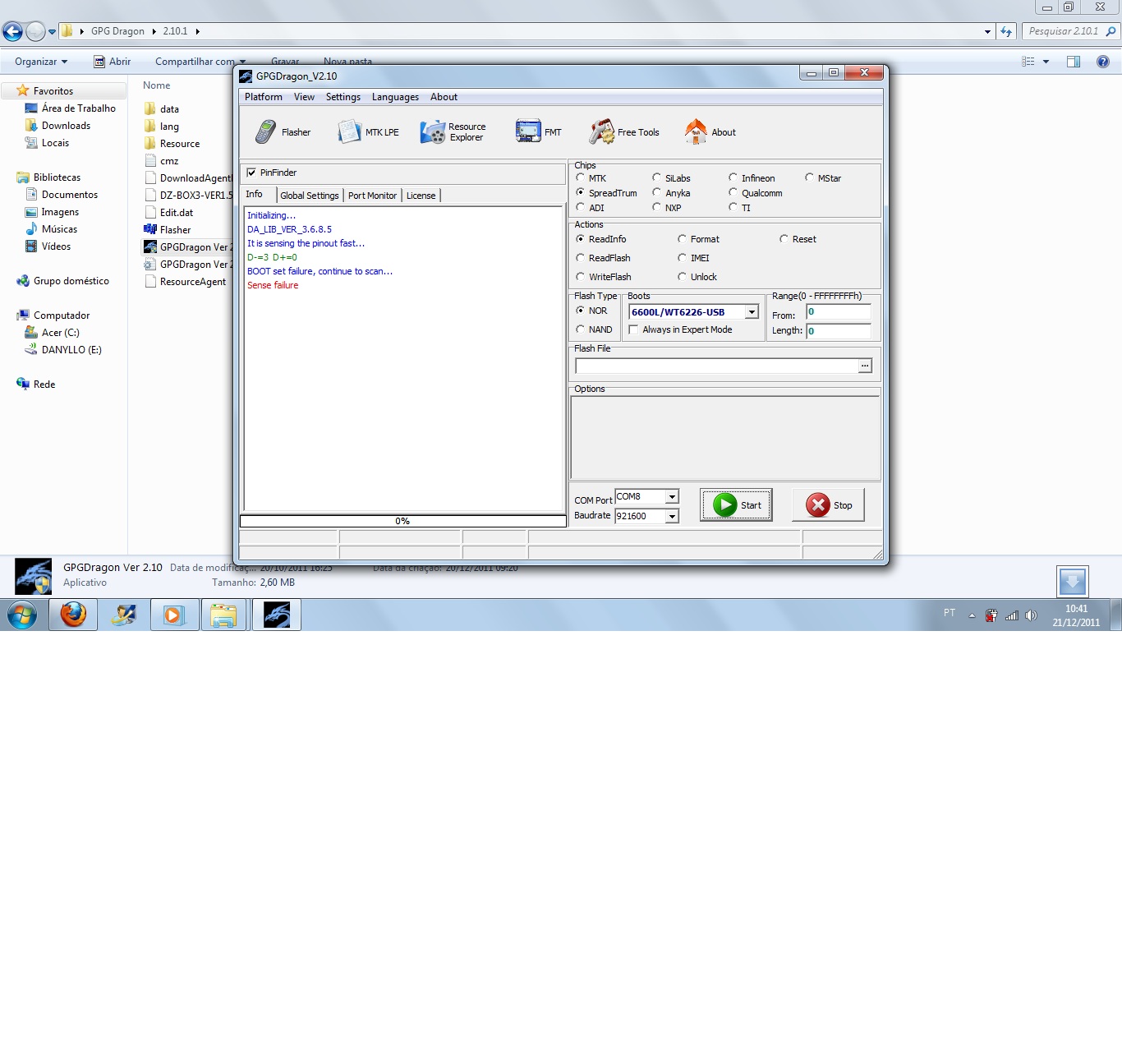Open the MTK LPE tool
Image resolution: width=1122 pixels, height=1064 pixels.
368,131
